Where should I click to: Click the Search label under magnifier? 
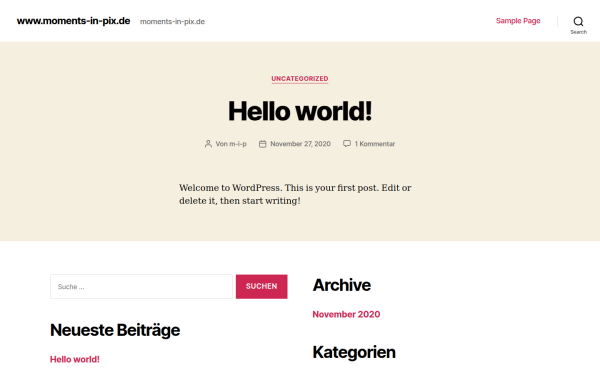click(x=578, y=32)
